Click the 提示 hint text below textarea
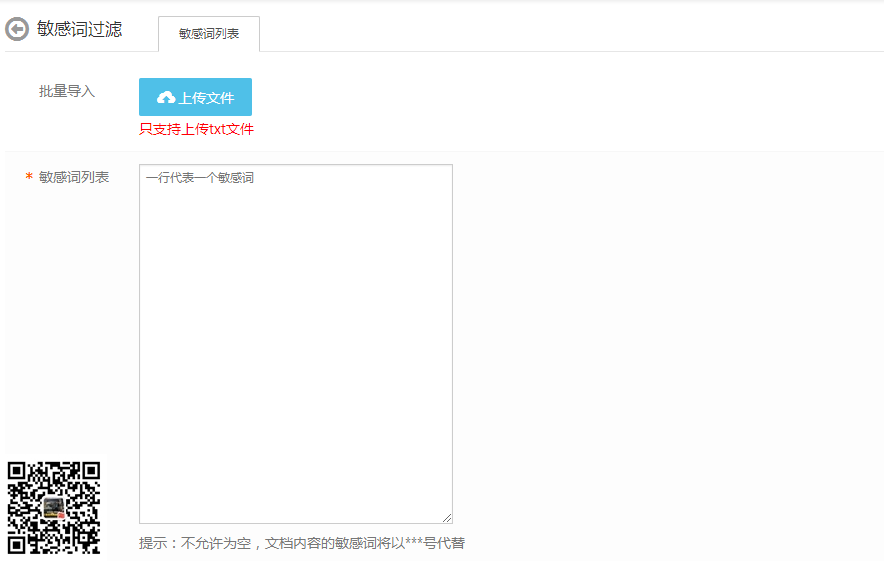Viewport: 884px width, 561px height. 301,543
